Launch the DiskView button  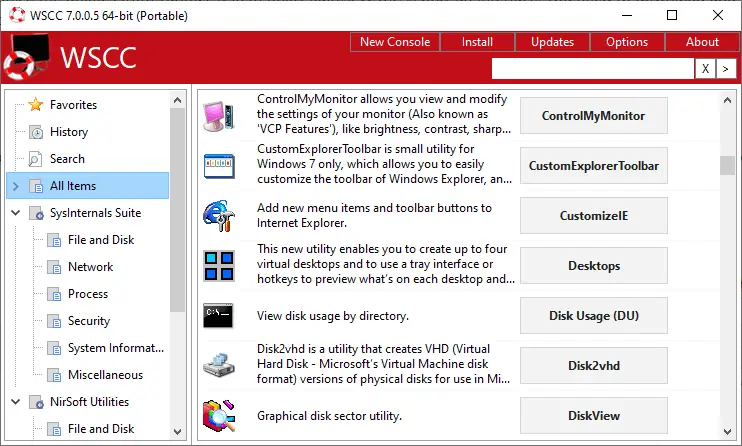tap(593, 416)
